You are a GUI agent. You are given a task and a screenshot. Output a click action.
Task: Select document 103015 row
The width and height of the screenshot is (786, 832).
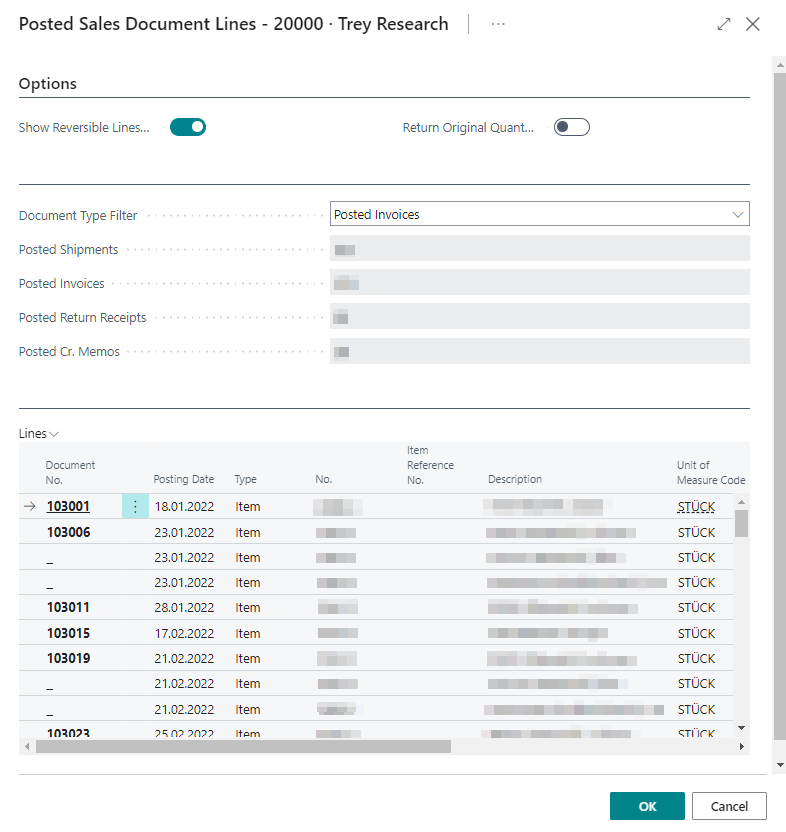click(x=376, y=633)
